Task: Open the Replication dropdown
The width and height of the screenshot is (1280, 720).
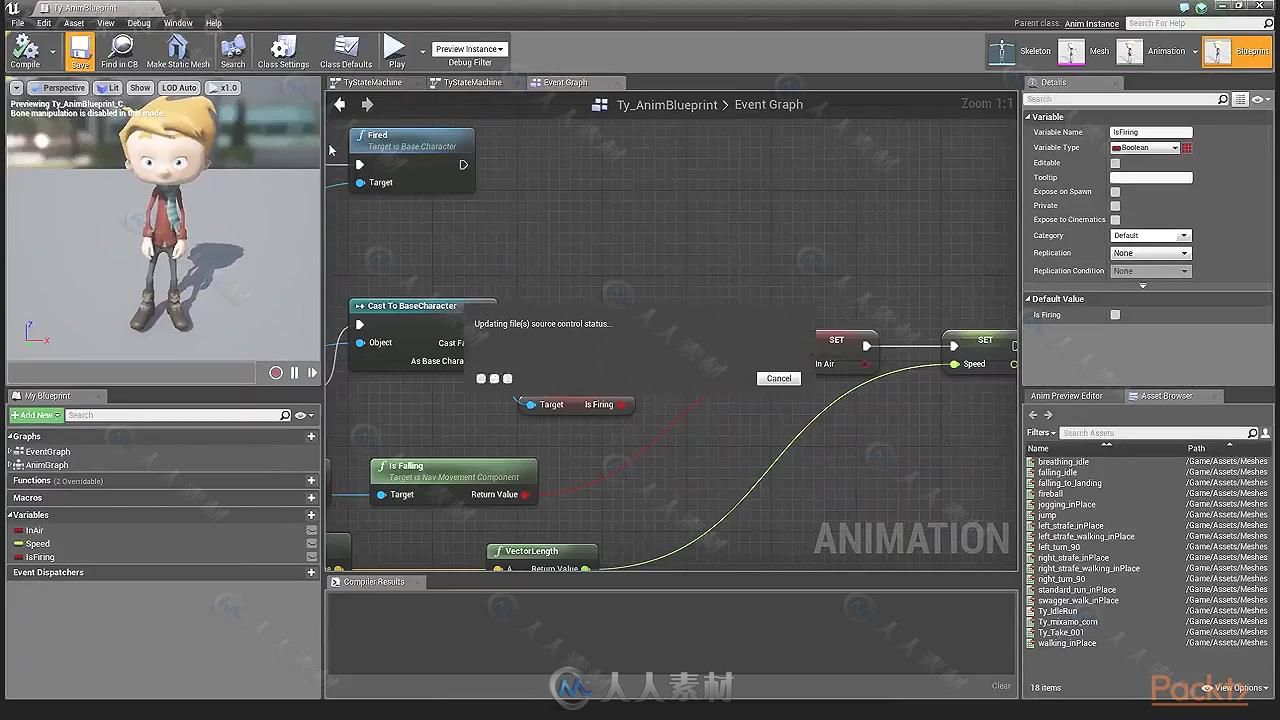Action: pyautogui.click(x=1150, y=253)
